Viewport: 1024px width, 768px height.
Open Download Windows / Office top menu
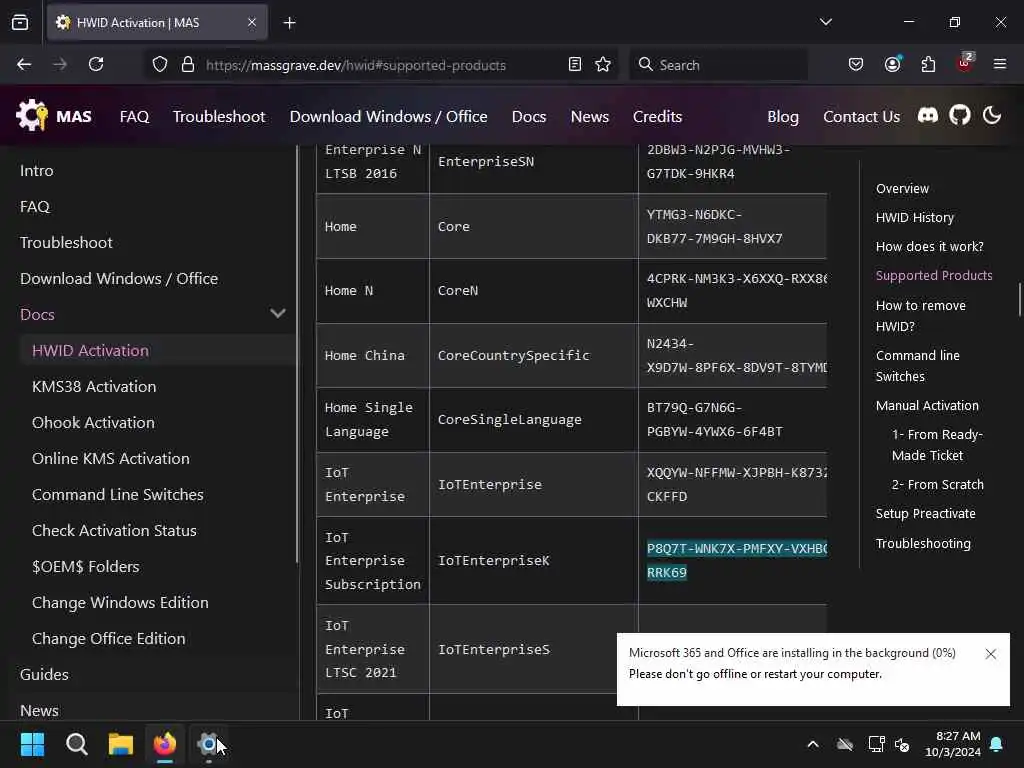(389, 116)
